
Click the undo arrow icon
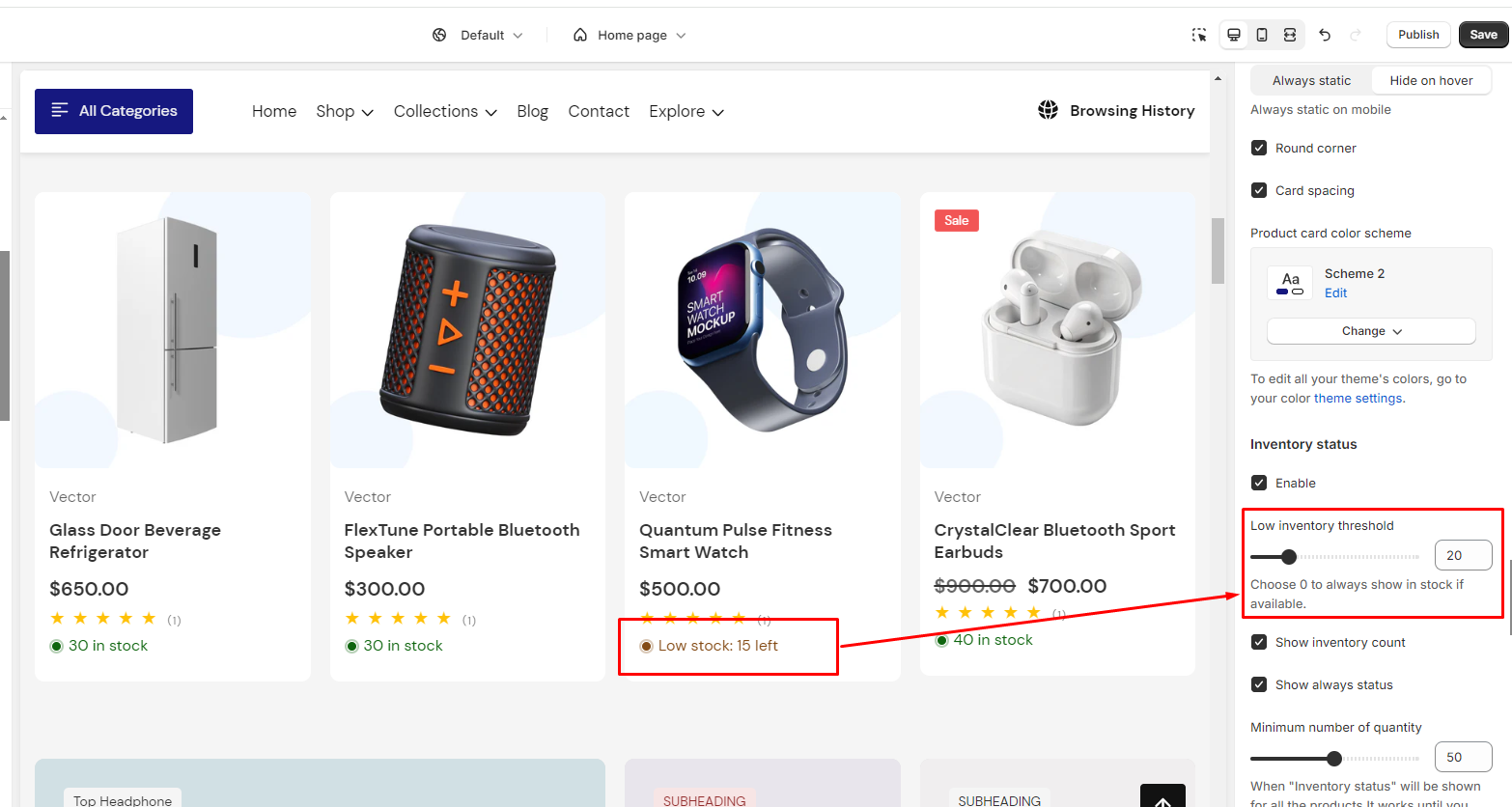point(1325,35)
